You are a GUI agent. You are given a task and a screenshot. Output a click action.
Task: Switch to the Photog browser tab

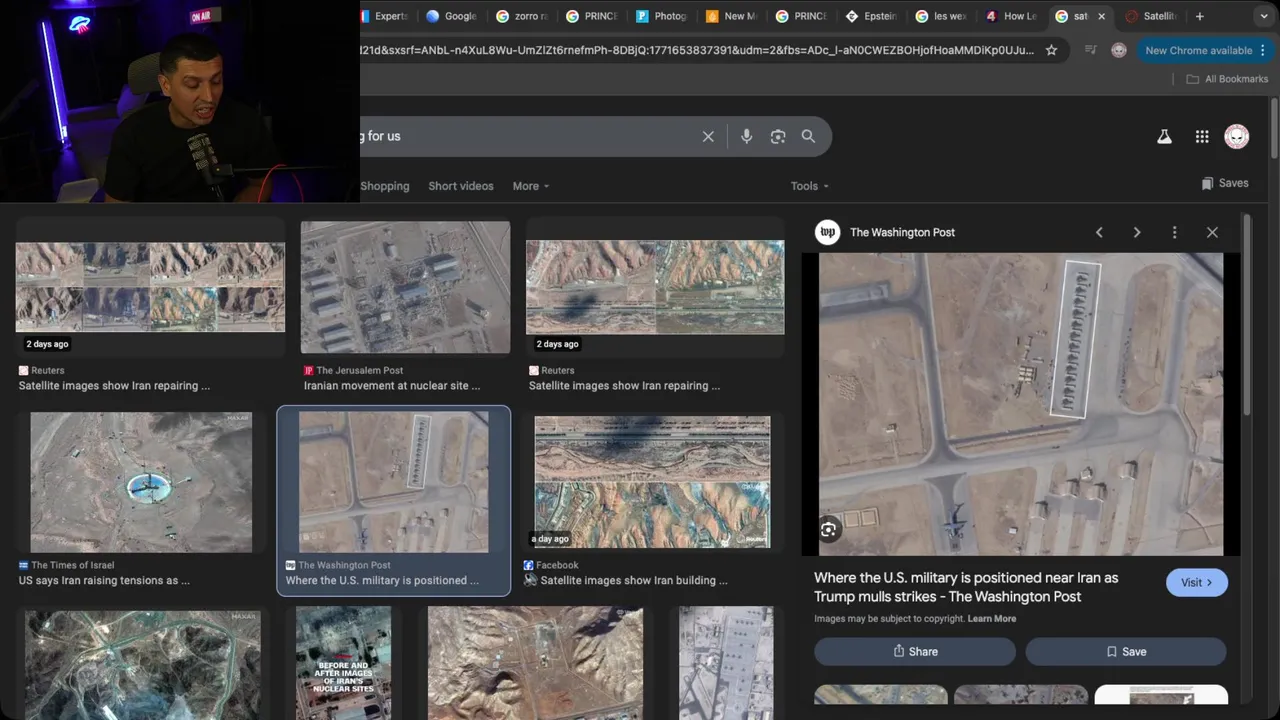point(662,16)
